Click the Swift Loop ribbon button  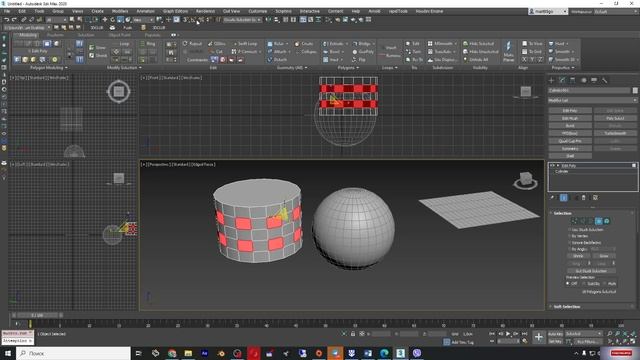(x=245, y=44)
